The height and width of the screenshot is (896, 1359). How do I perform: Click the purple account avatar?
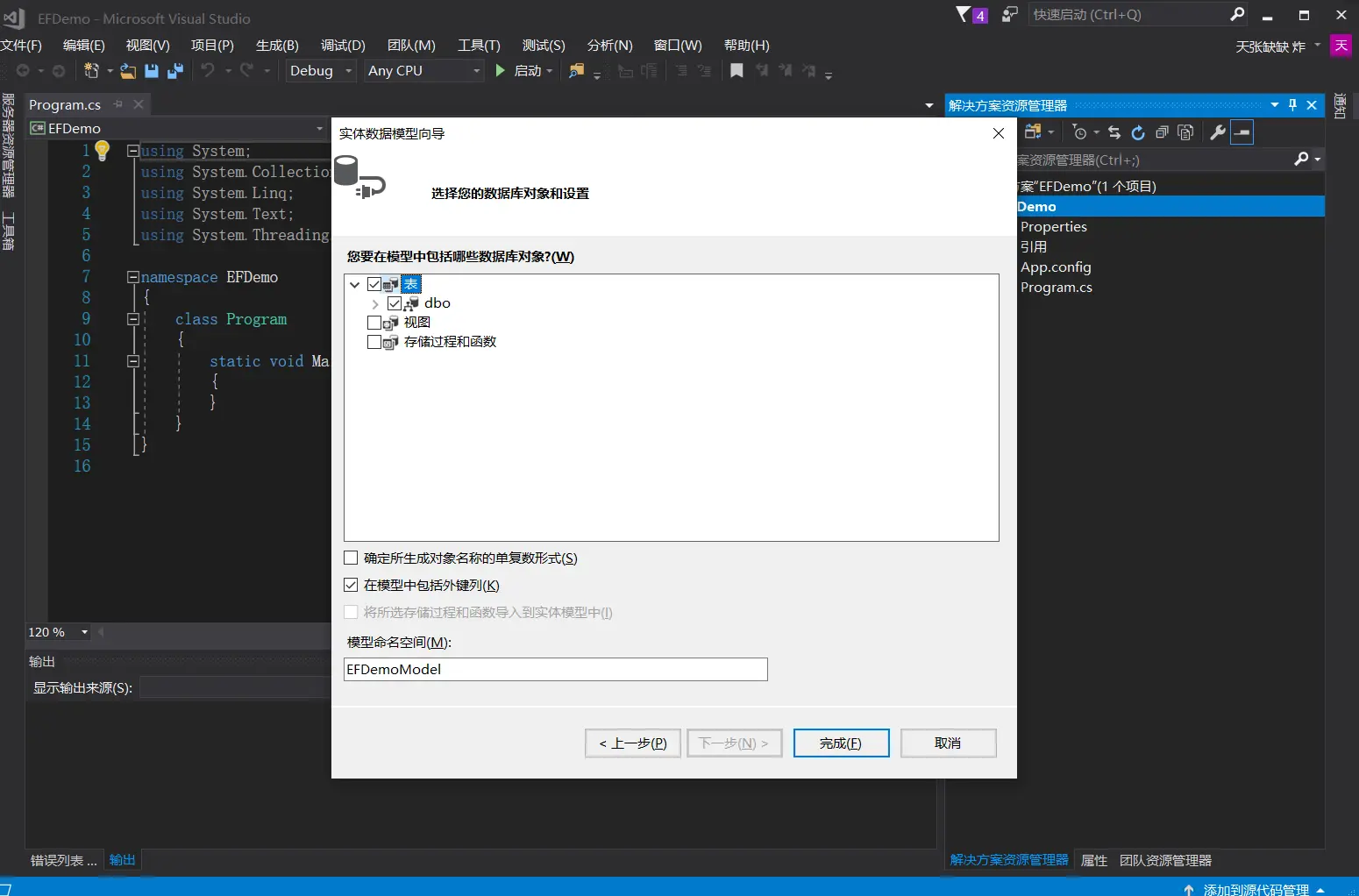[1341, 46]
